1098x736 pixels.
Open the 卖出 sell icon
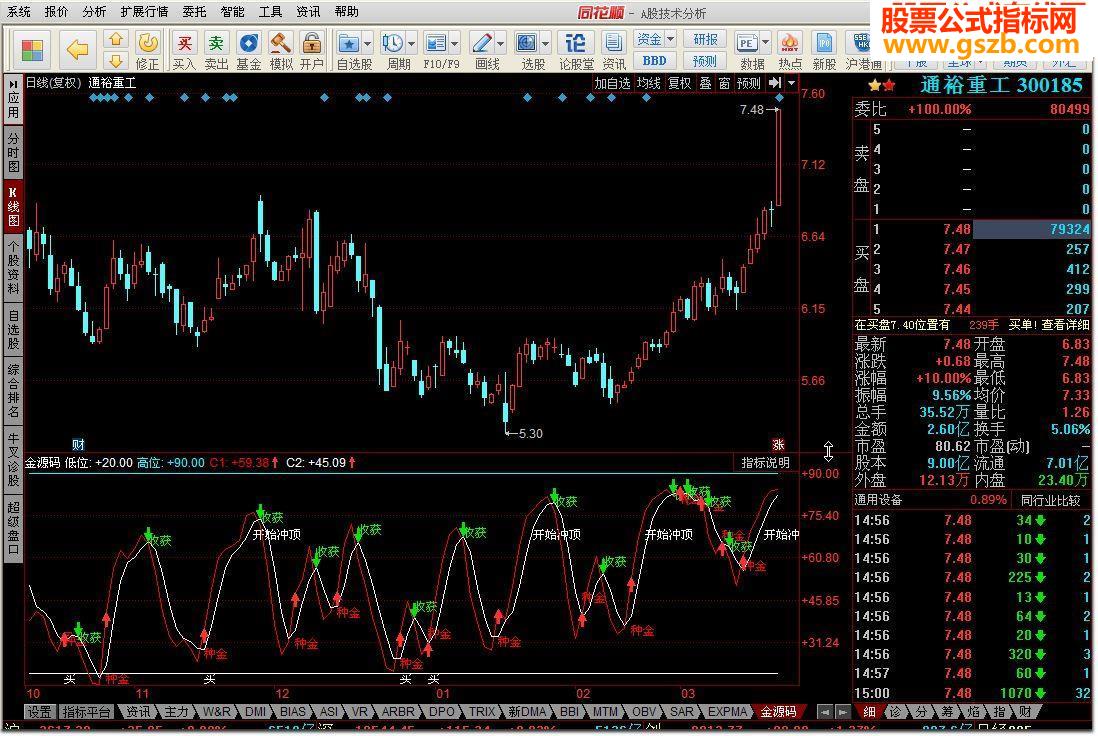(x=216, y=43)
